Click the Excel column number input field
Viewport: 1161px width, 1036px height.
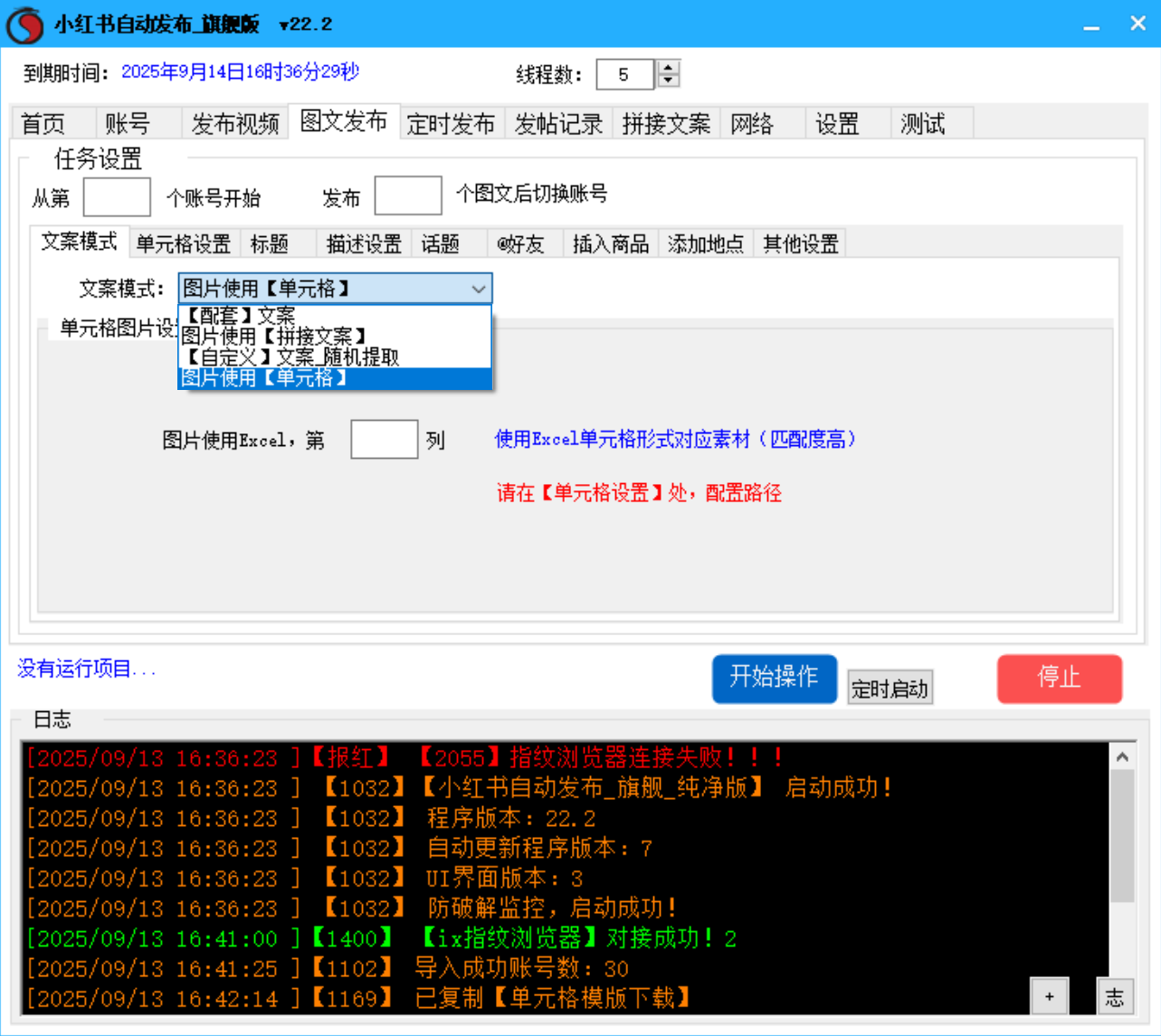pyautogui.click(x=384, y=439)
